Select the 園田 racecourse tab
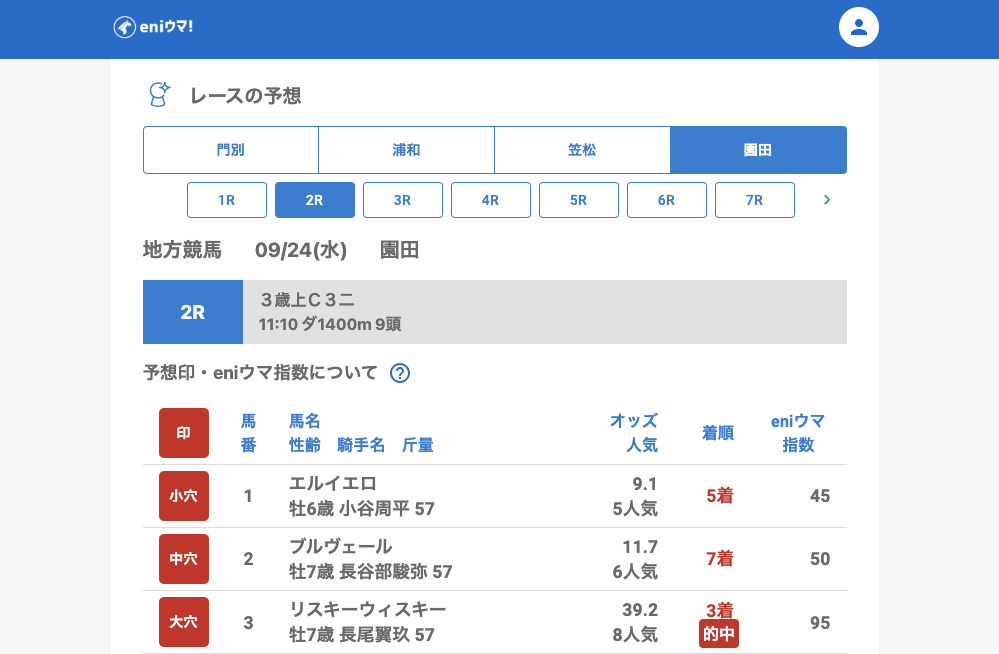Viewport: 999px width, 654px height. coord(758,150)
